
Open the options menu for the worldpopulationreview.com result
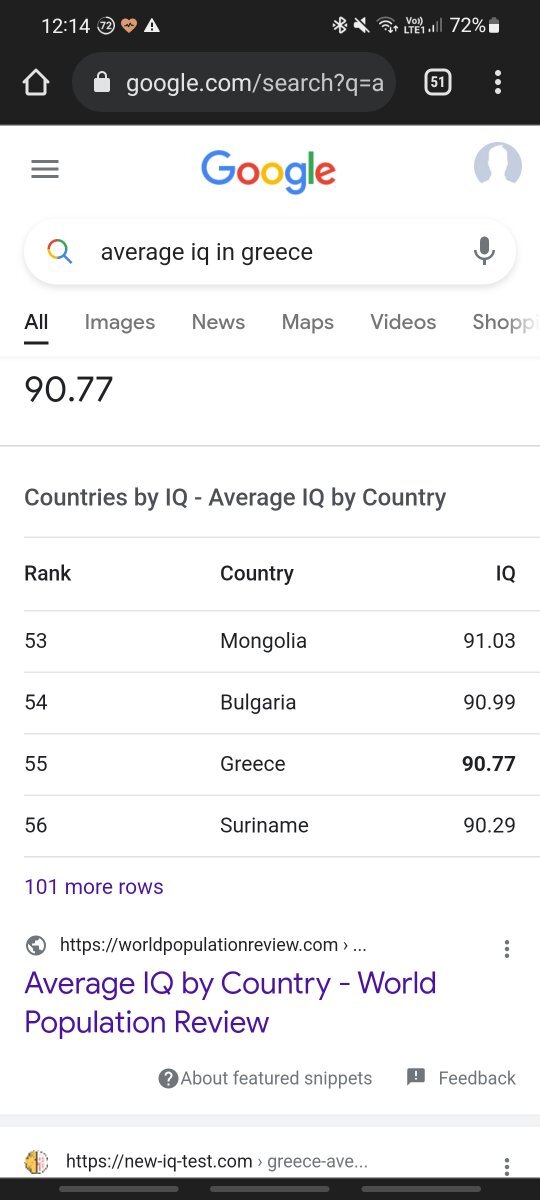click(507, 949)
